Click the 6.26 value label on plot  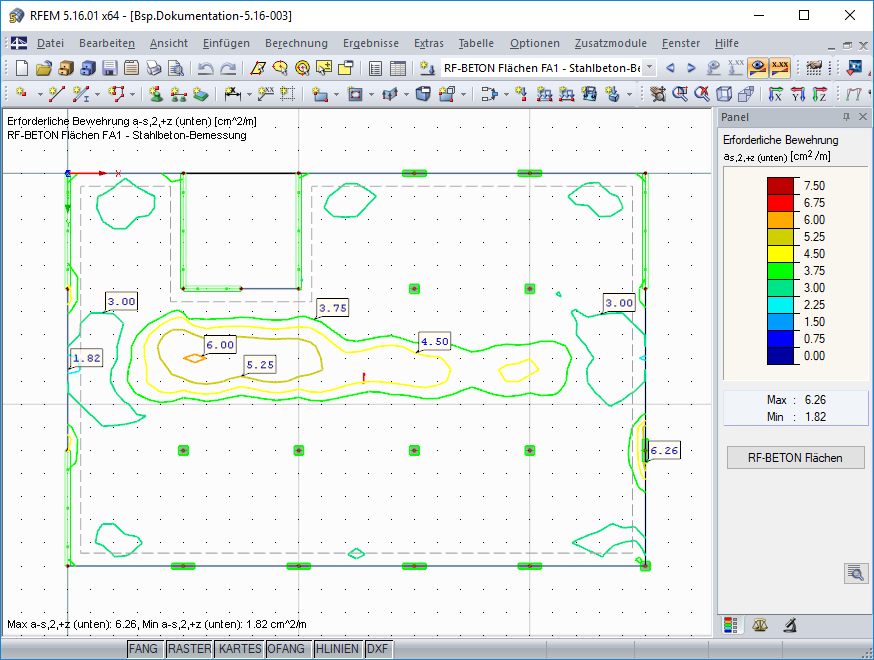click(x=664, y=450)
